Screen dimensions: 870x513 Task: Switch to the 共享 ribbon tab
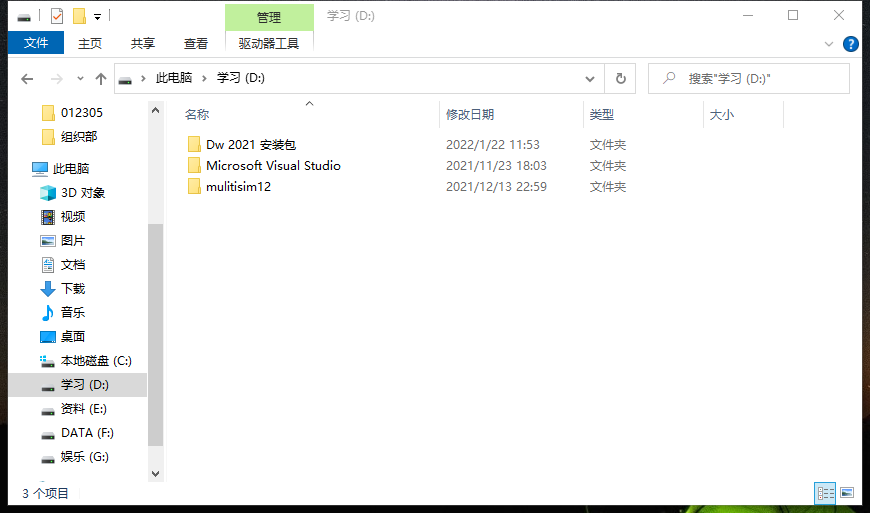[x=143, y=43]
